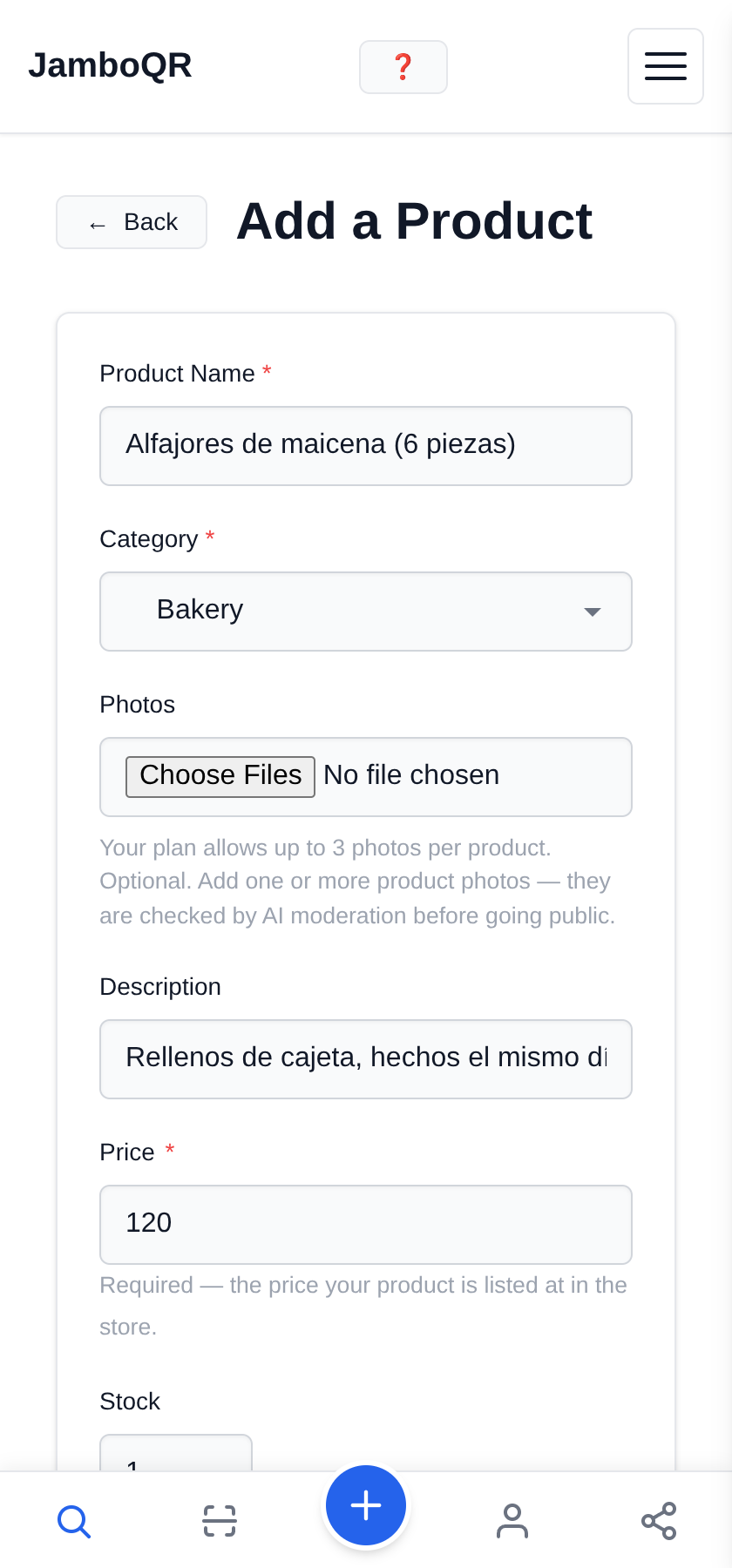Click the Choose Files button
This screenshot has width=732, height=1568.
220,776
